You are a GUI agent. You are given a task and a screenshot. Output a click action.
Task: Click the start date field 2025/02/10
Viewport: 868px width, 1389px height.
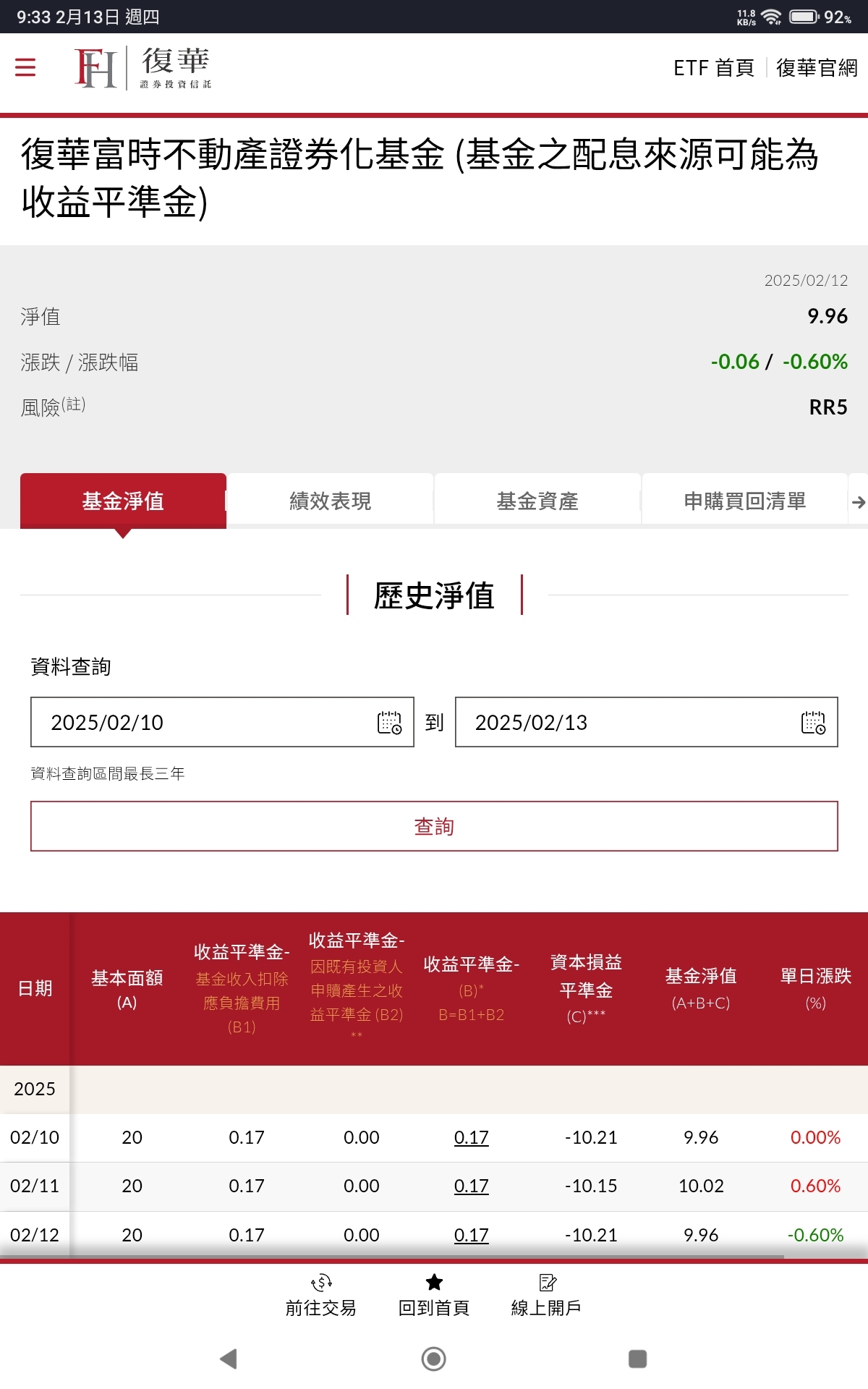(x=222, y=722)
